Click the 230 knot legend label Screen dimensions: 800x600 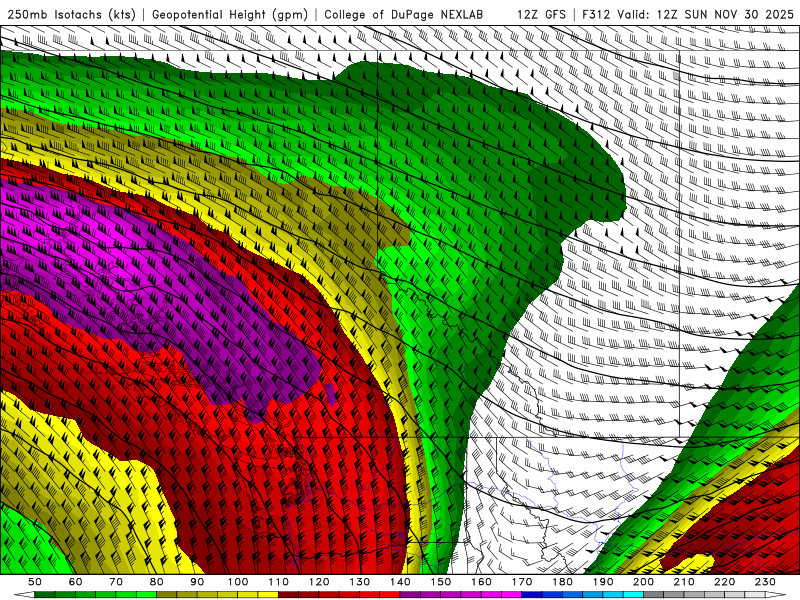point(766,582)
